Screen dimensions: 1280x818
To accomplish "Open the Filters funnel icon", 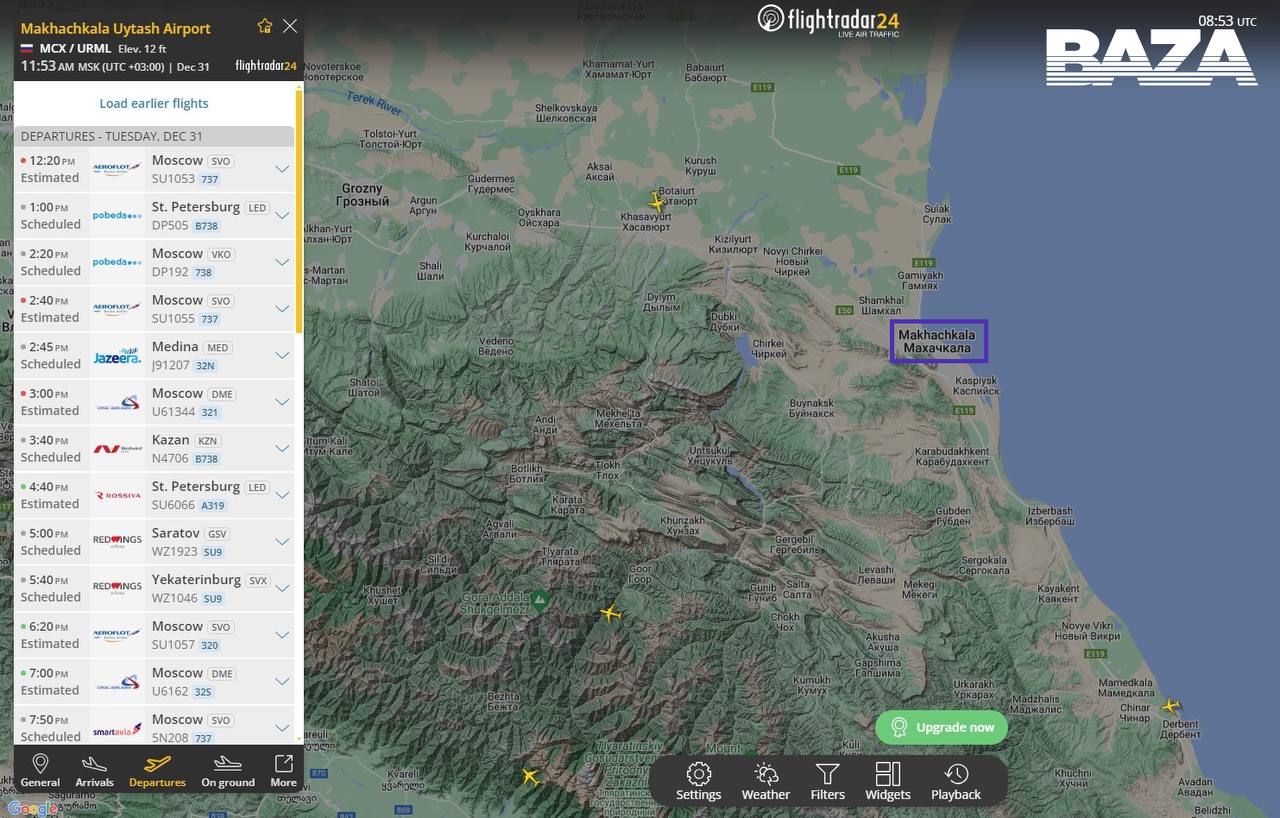I will tap(827, 781).
